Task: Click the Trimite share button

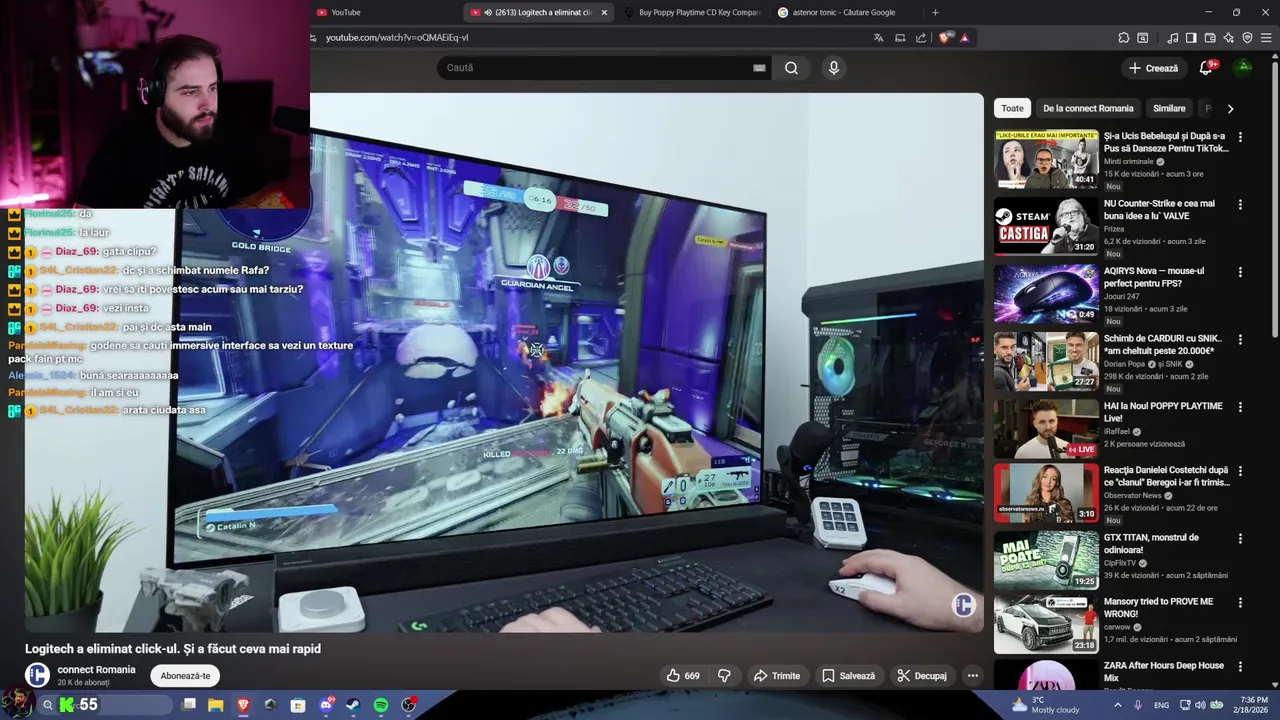Action: pyautogui.click(x=777, y=676)
